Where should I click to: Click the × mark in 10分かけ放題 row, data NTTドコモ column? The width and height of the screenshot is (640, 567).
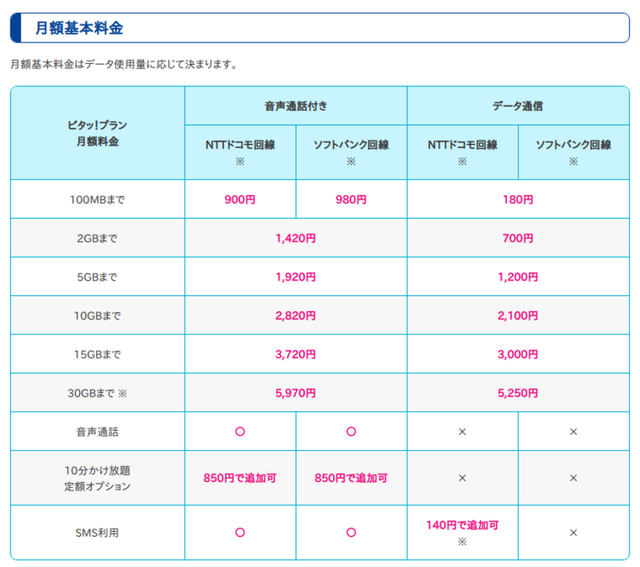pyautogui.click(x=462, y=478)
